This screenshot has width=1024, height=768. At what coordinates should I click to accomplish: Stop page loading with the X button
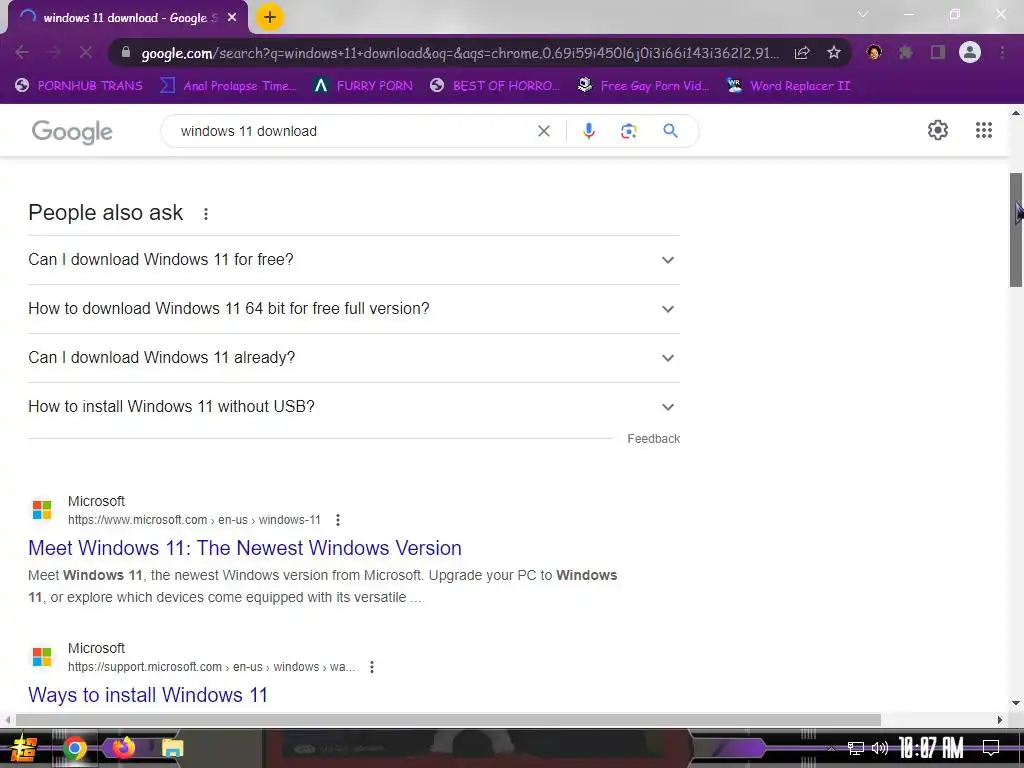[x=86, y=52]
